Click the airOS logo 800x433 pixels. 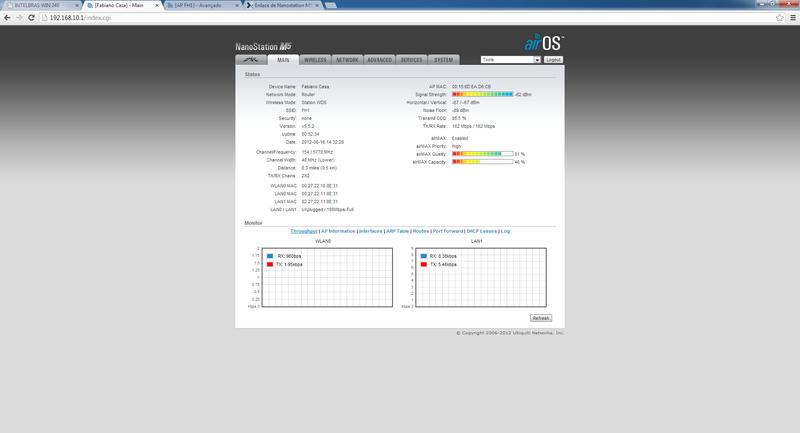(544, 42)
